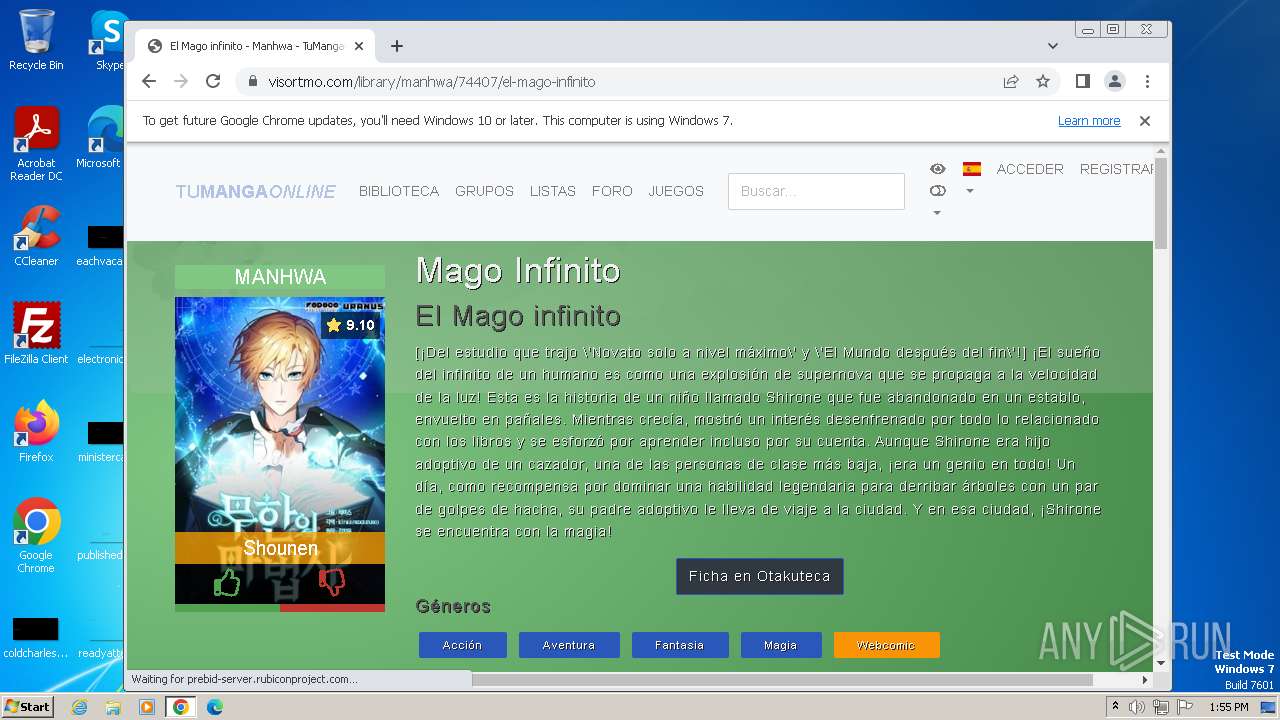Click the Mago Infinito title heading
Viewport: 1280px width, 720px height.
coord(518,271)
